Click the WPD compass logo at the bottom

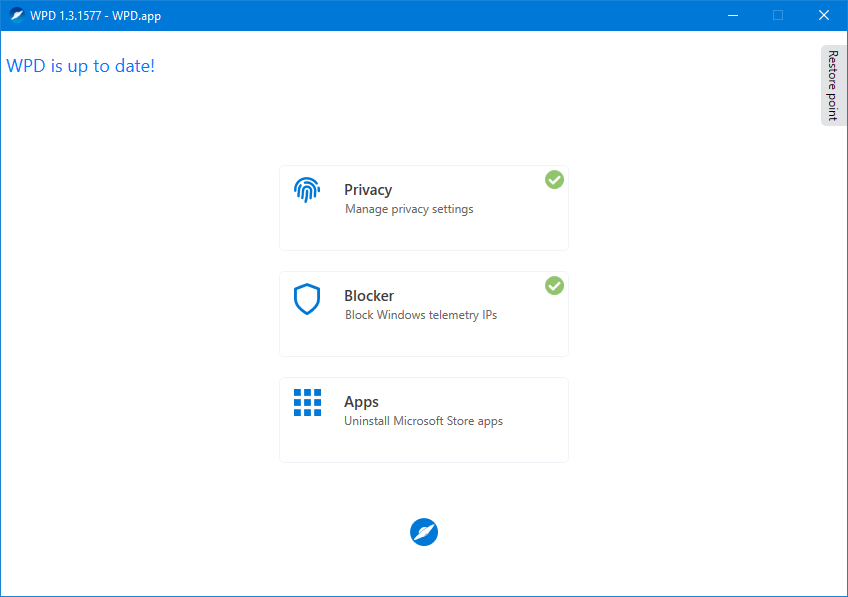tap(423, 531)
